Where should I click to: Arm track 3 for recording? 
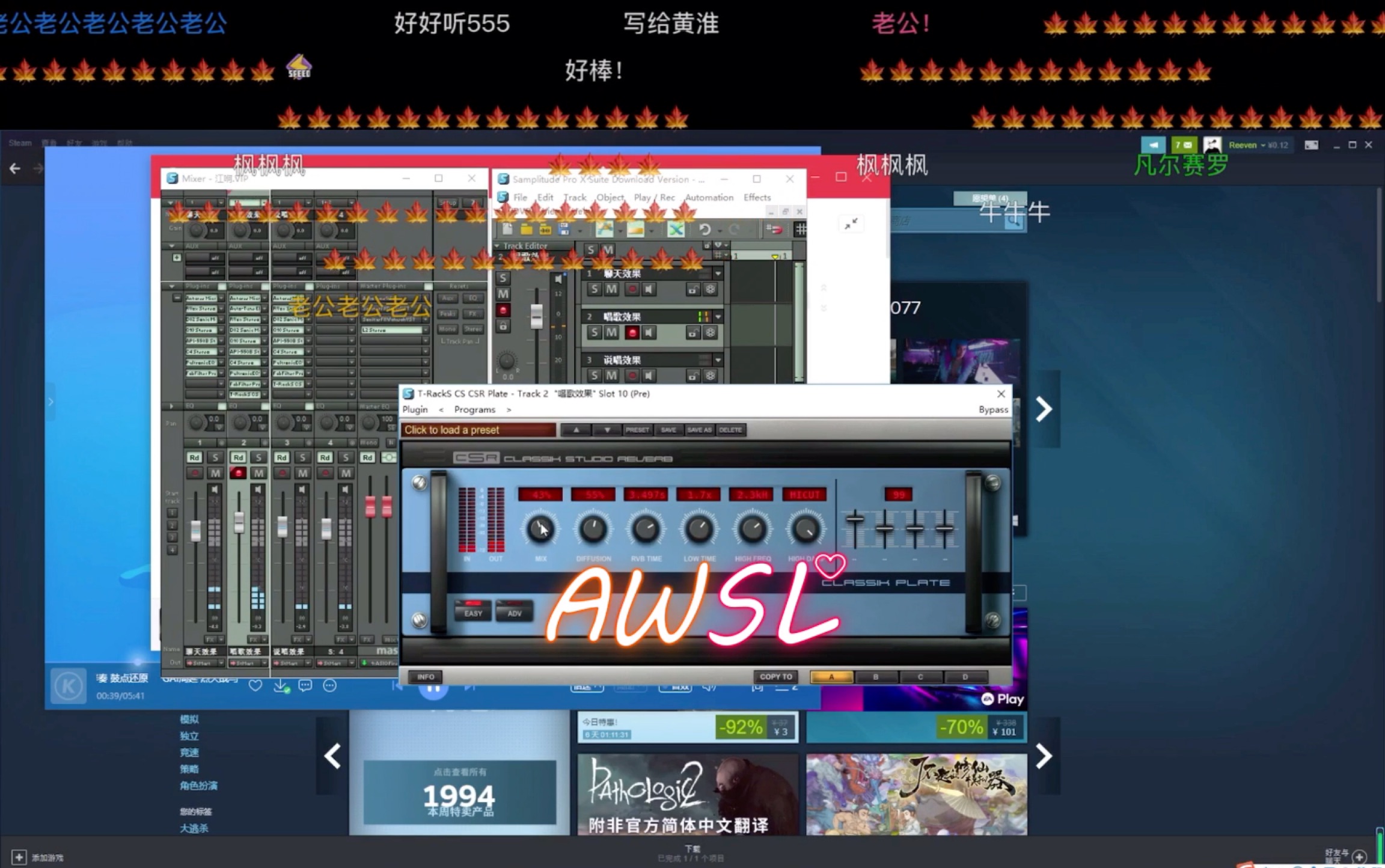coord(631,376)
